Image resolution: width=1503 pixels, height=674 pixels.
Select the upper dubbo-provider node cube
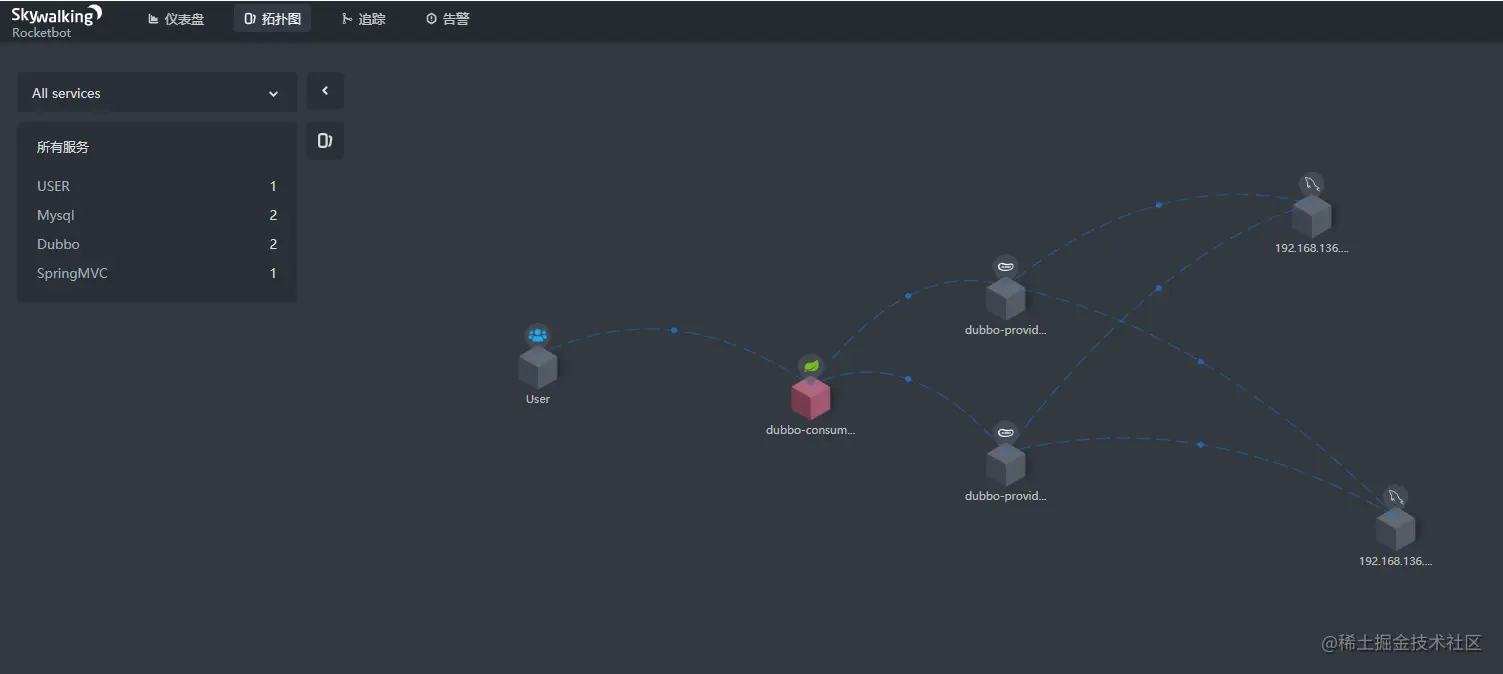[1006, 298]
